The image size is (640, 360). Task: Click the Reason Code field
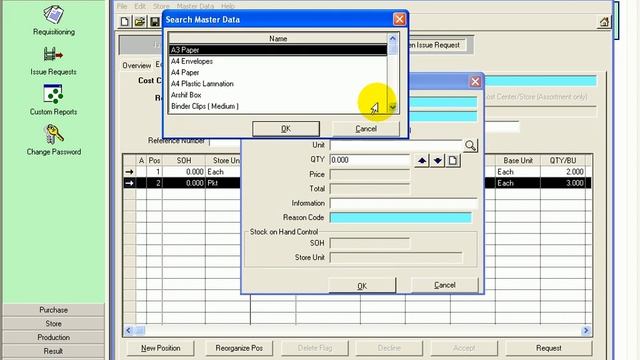(400, 218)
